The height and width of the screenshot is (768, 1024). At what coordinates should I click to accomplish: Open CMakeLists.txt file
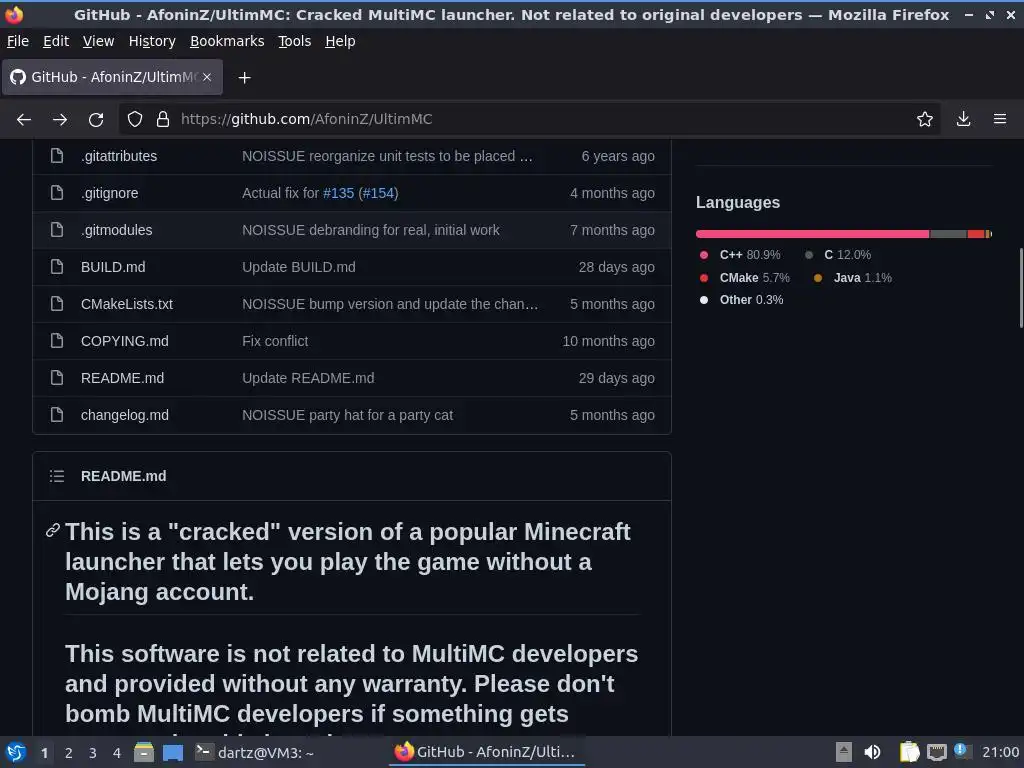[x=127, y=304]
